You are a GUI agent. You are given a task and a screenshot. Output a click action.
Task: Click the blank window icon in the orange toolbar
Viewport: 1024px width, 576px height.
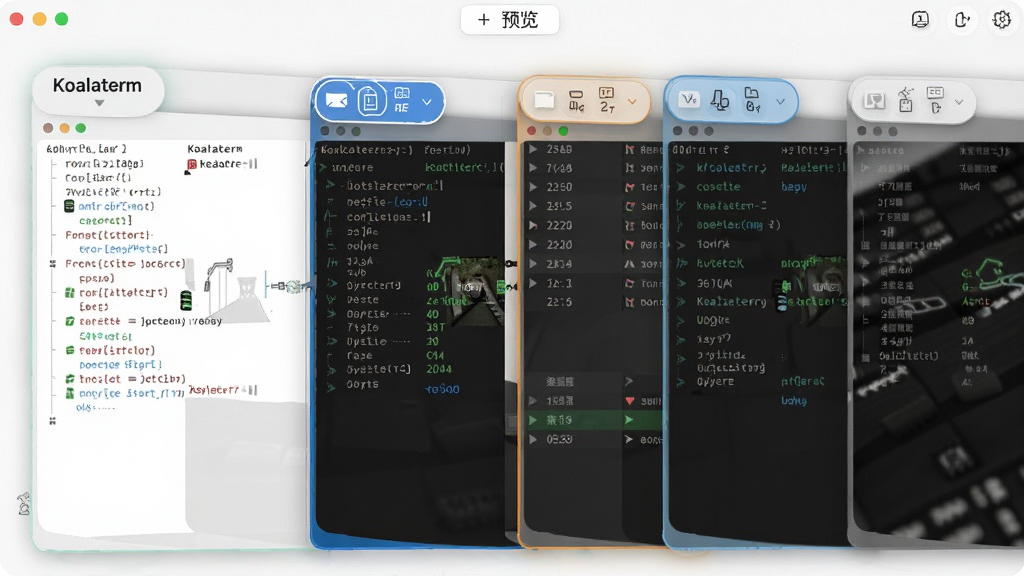[x=544, y=100]
